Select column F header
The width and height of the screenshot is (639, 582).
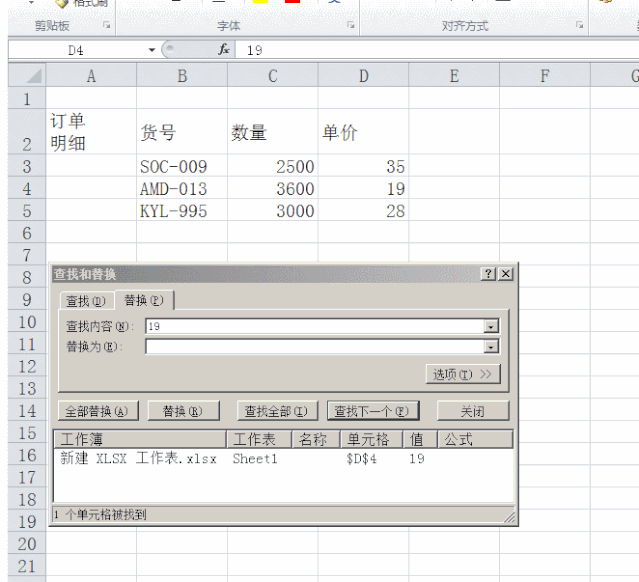click(545, 76)
